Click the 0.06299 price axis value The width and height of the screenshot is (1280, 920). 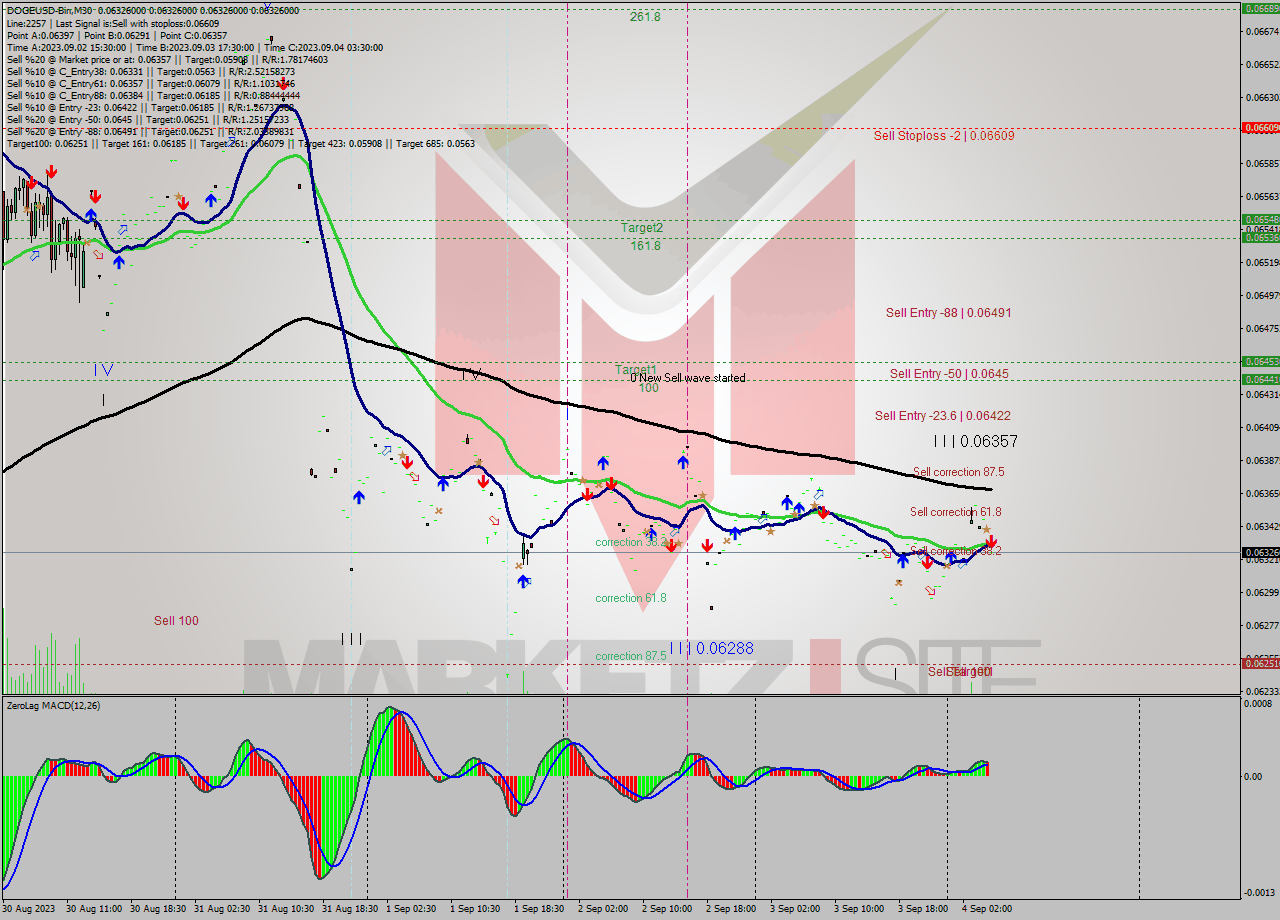[x=1262, y=592]
